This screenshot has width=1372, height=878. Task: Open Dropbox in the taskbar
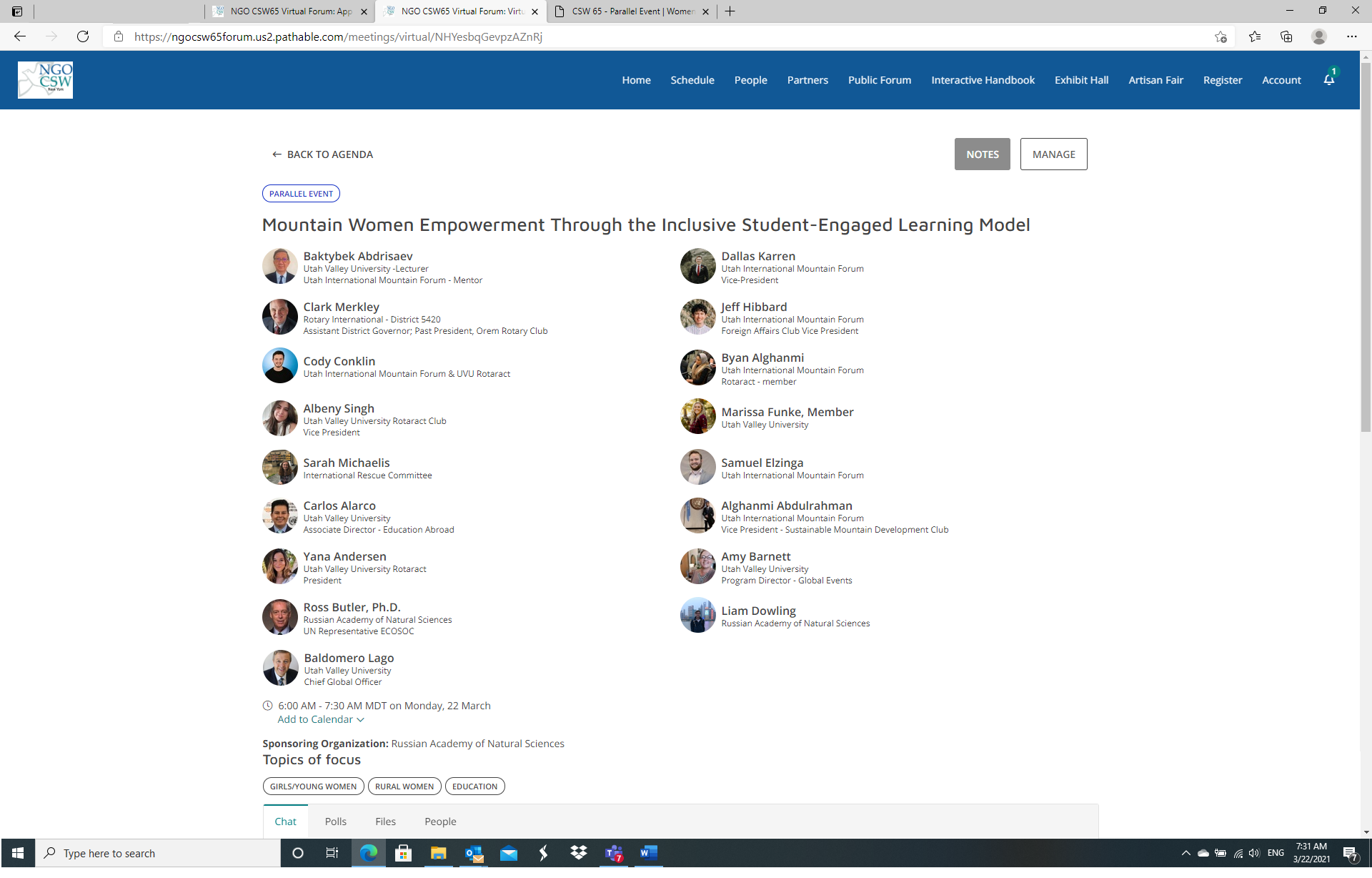pyautogui.click(x=578, y=853)
